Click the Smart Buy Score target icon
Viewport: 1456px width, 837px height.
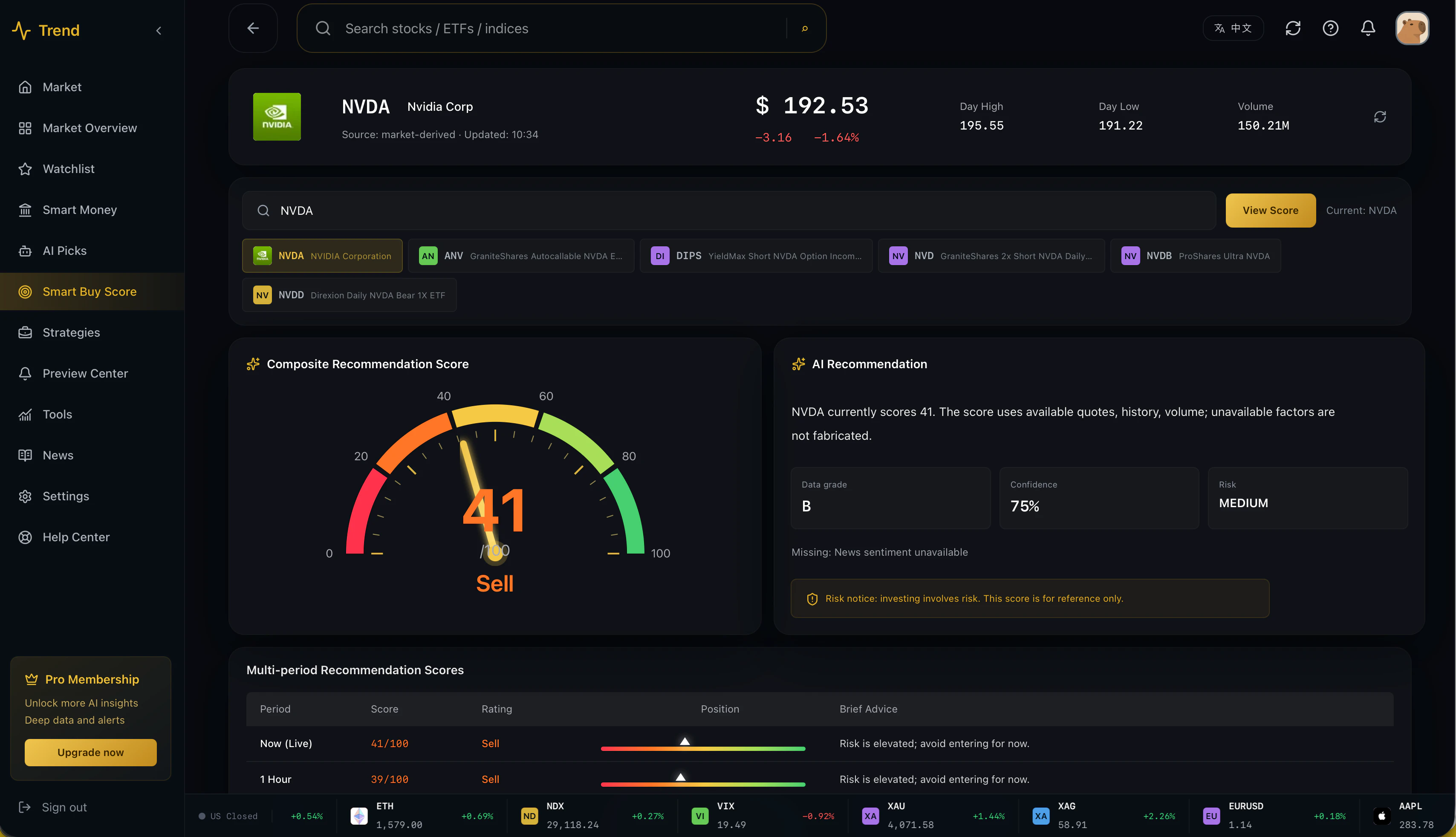tap(25, 292)
